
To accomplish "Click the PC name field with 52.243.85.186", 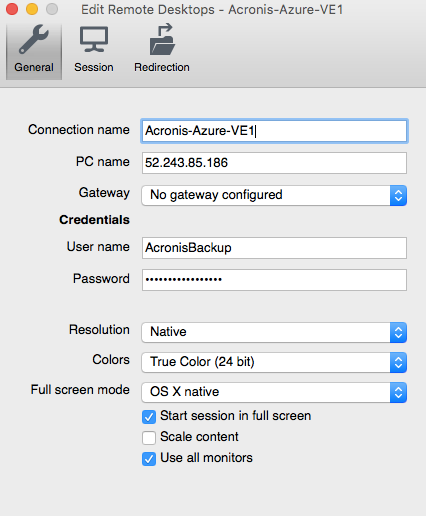I will point(274,163).
